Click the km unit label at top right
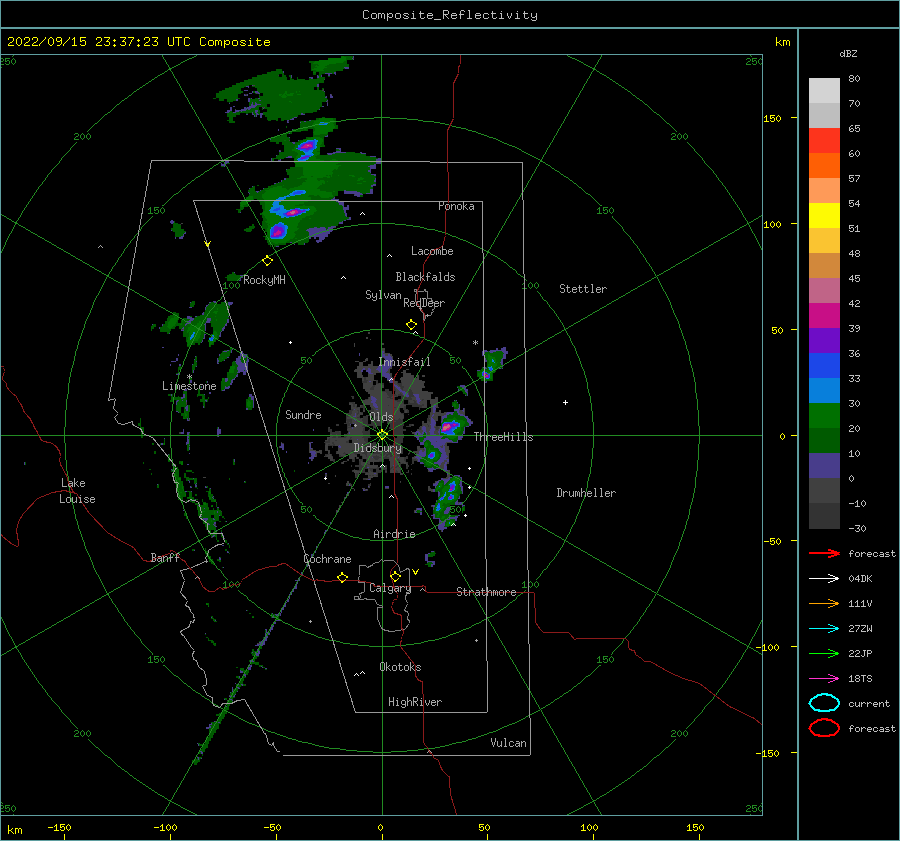Viewport: 900px width, 841px height. click(x=782, y=42)
